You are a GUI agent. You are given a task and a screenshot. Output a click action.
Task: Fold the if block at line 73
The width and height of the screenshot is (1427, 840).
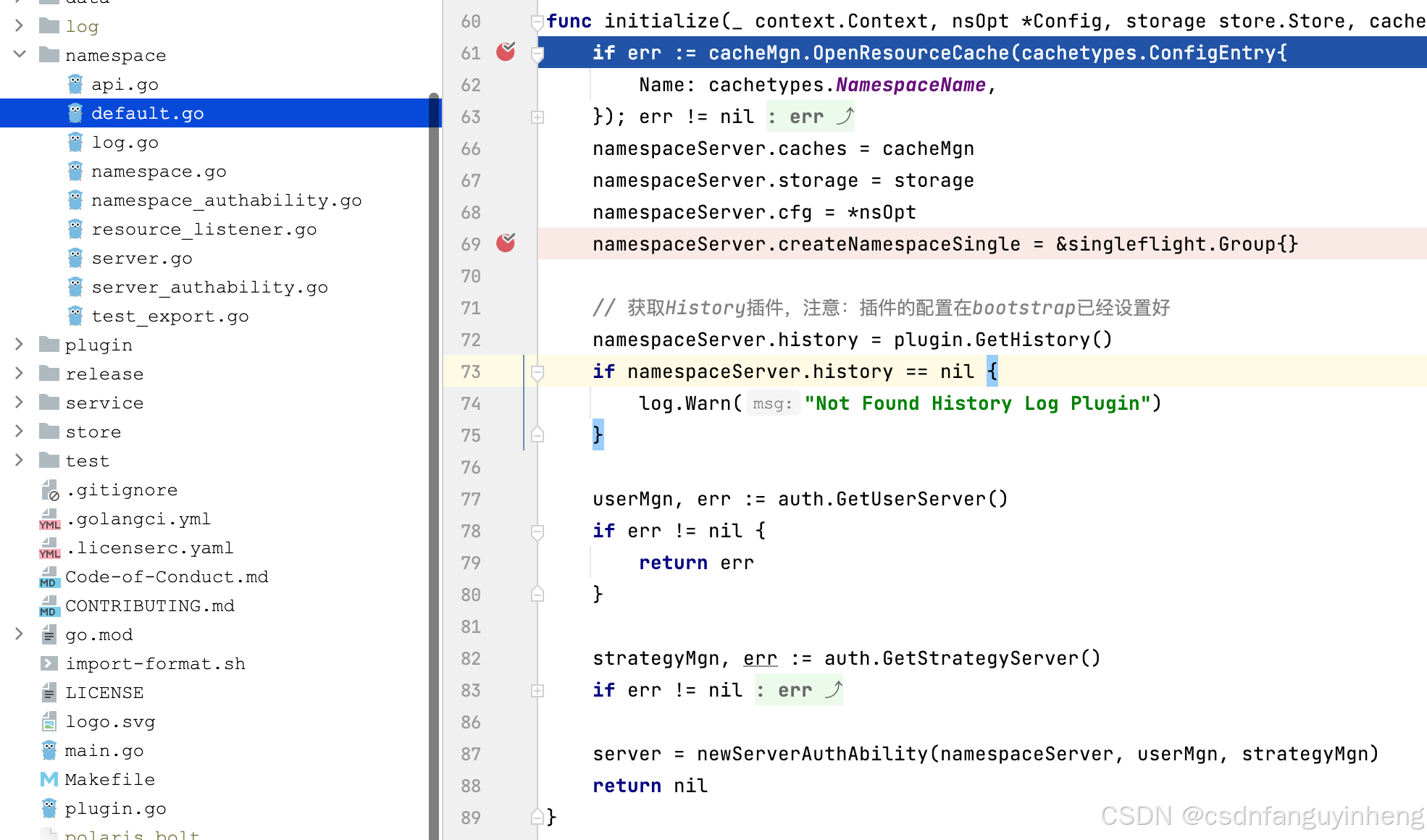pyautogui.click(x=537, y=372)
